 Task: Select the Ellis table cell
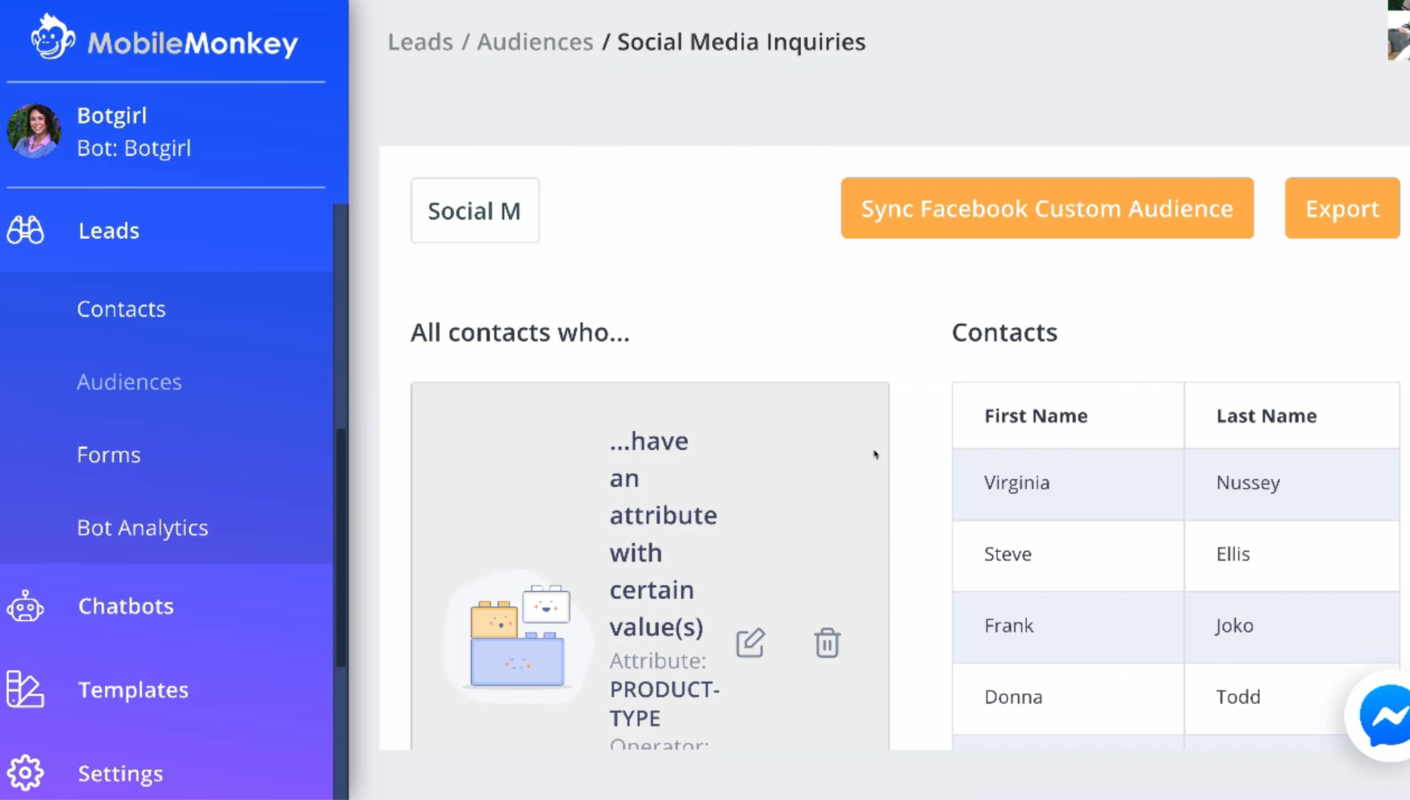point(1292,555)
